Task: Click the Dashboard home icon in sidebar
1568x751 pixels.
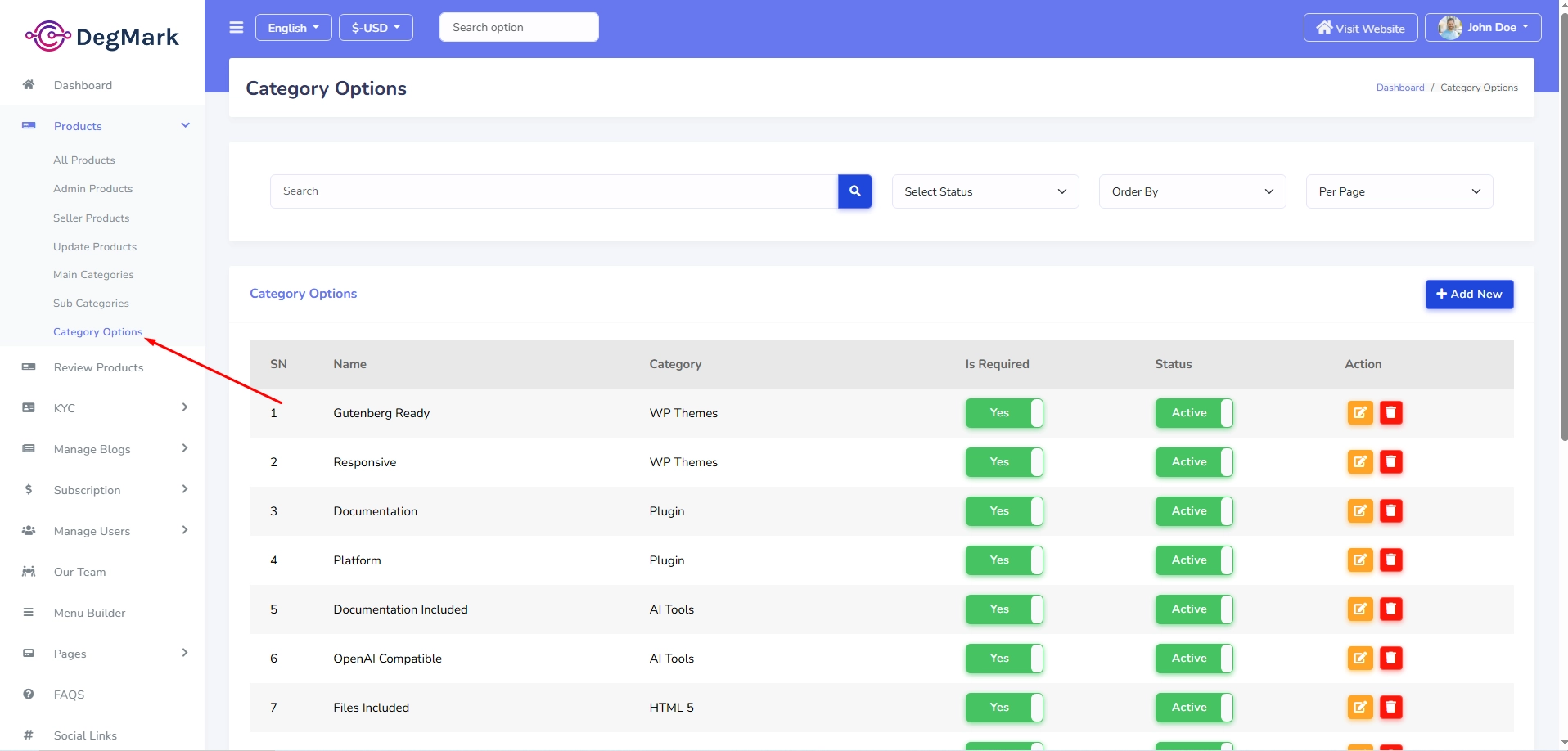Action: (29, 85)
